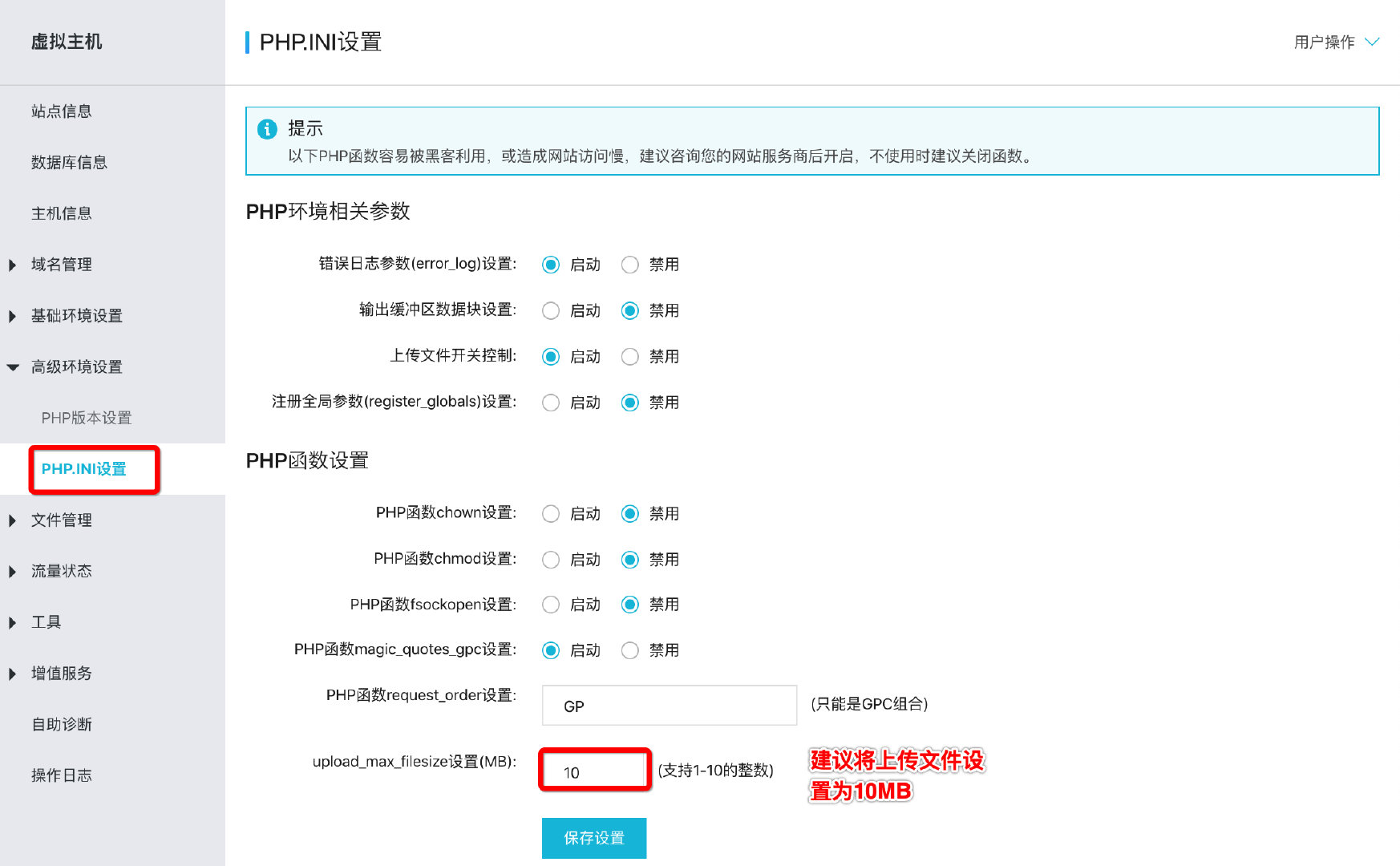Expand the 文件管理 sidebar section

61,520
